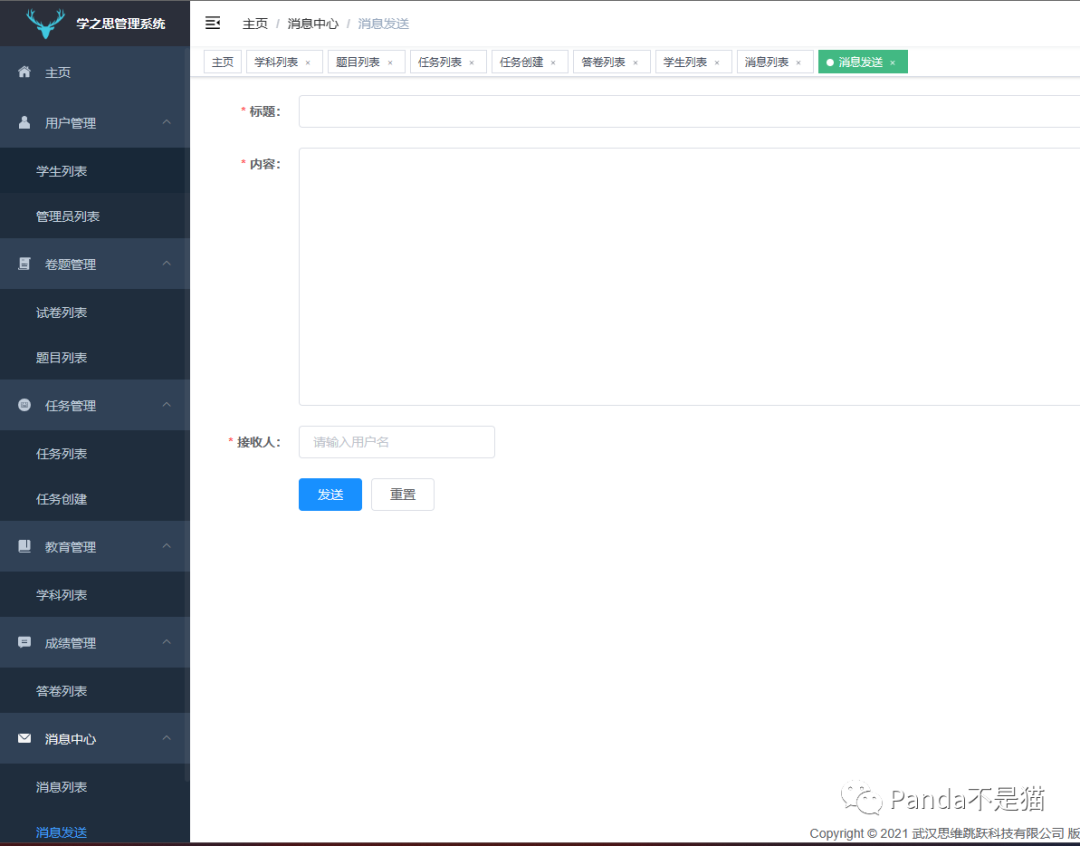Switch to the 主页 tab

click(222, 62)
